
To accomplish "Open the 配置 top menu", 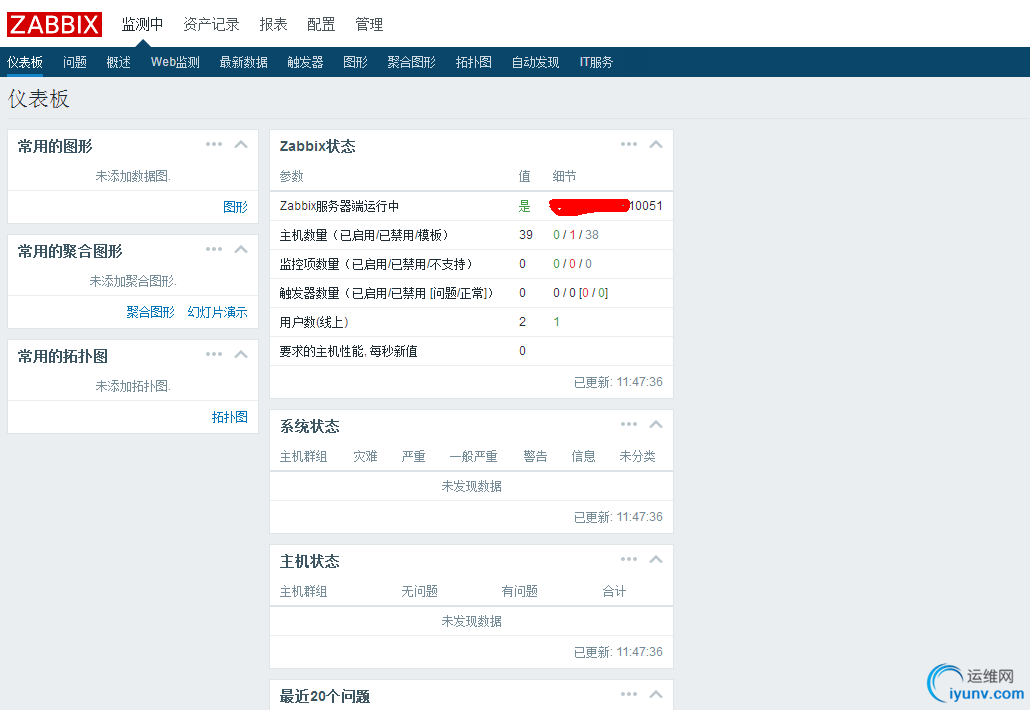I will pyautogui.click(x=321, y=25).
